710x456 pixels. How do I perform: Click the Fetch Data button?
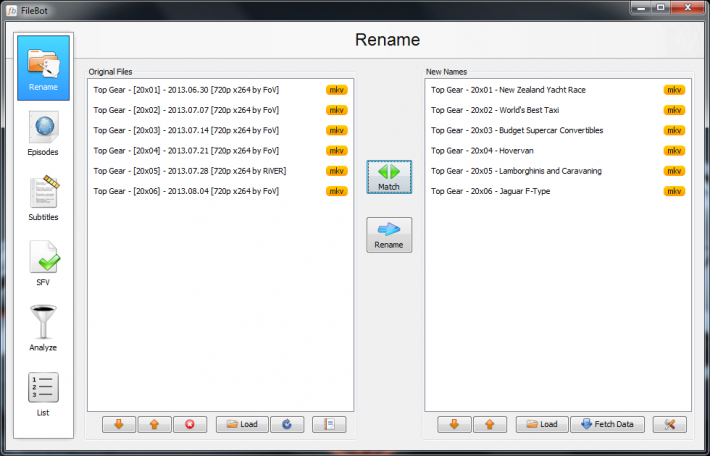pos(607,424)
